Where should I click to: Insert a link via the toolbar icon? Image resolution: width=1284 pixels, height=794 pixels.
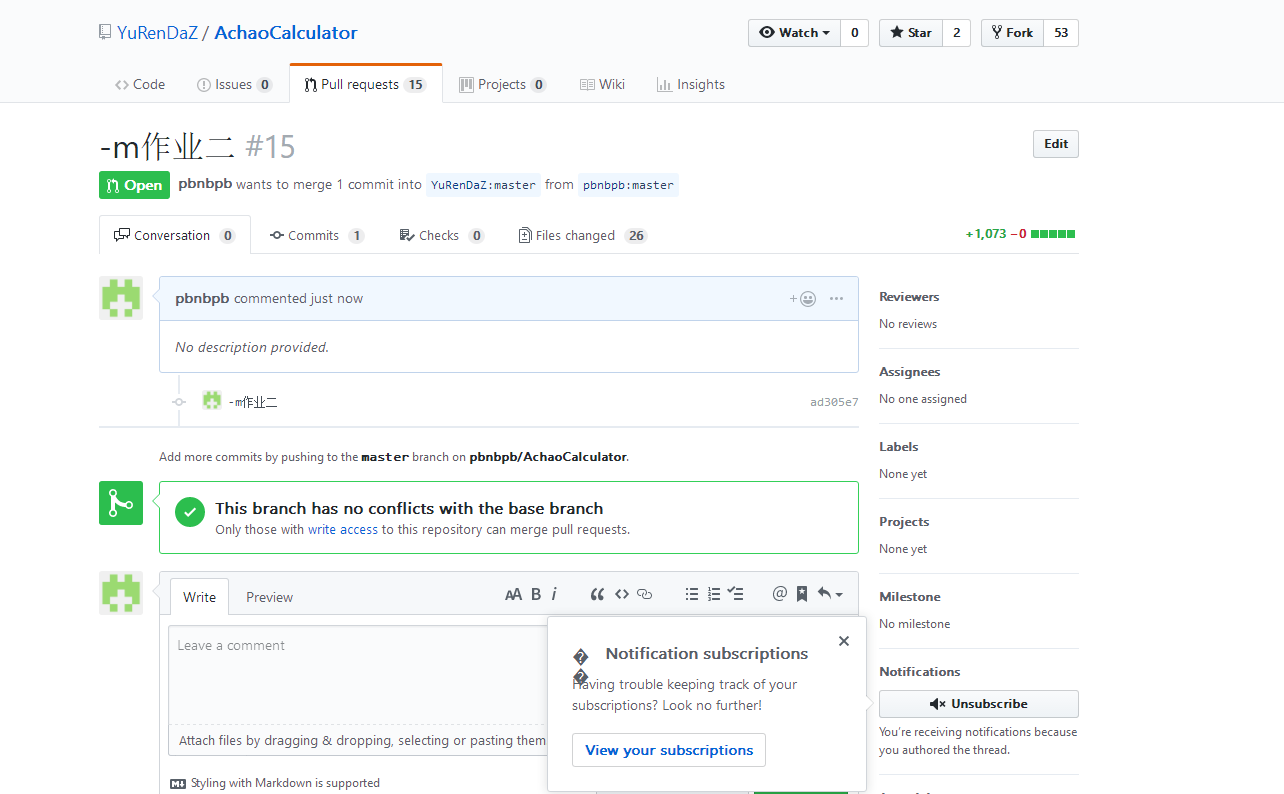pos(645,594)
